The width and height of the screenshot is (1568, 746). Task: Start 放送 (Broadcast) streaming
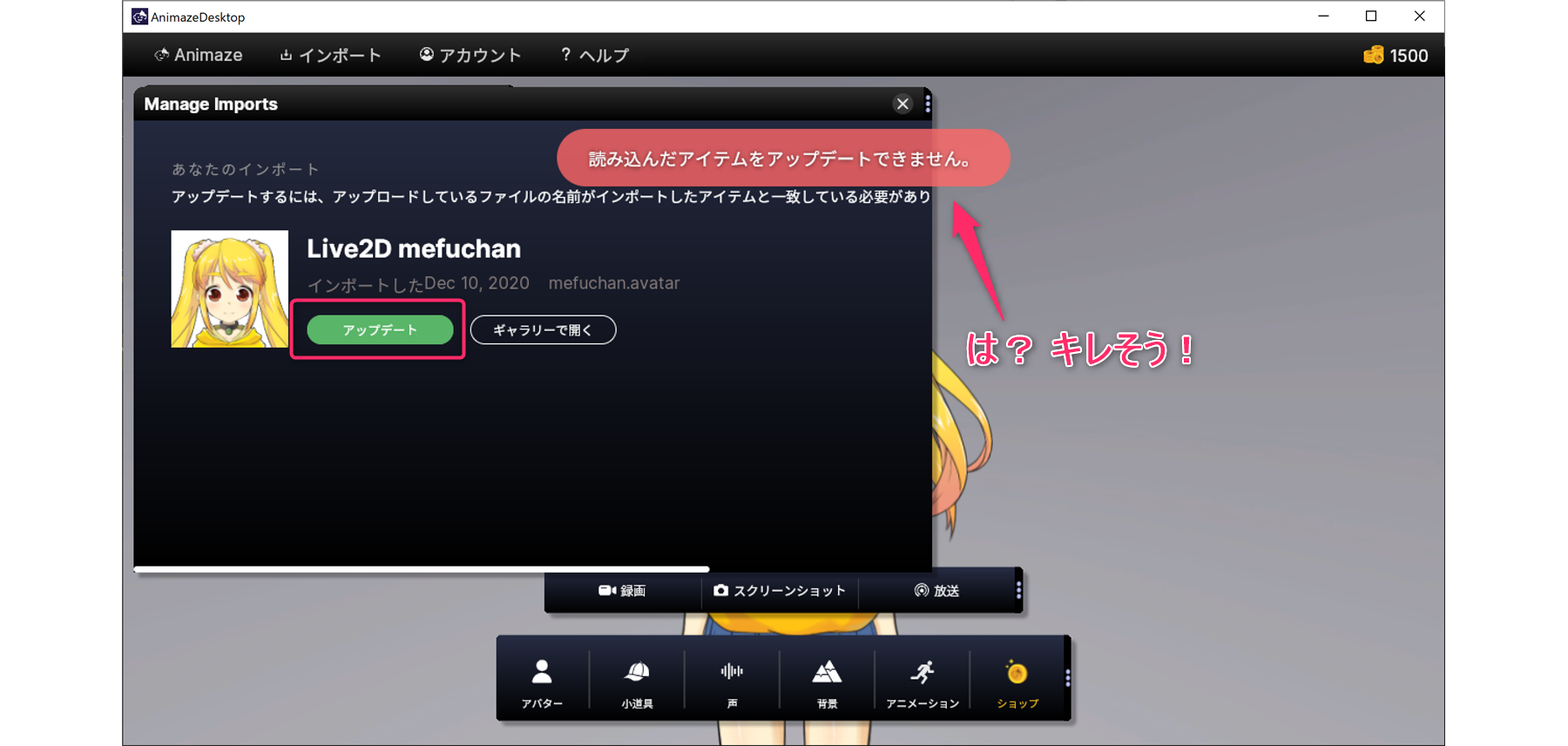pyautogui.click(x=936, y=591)
